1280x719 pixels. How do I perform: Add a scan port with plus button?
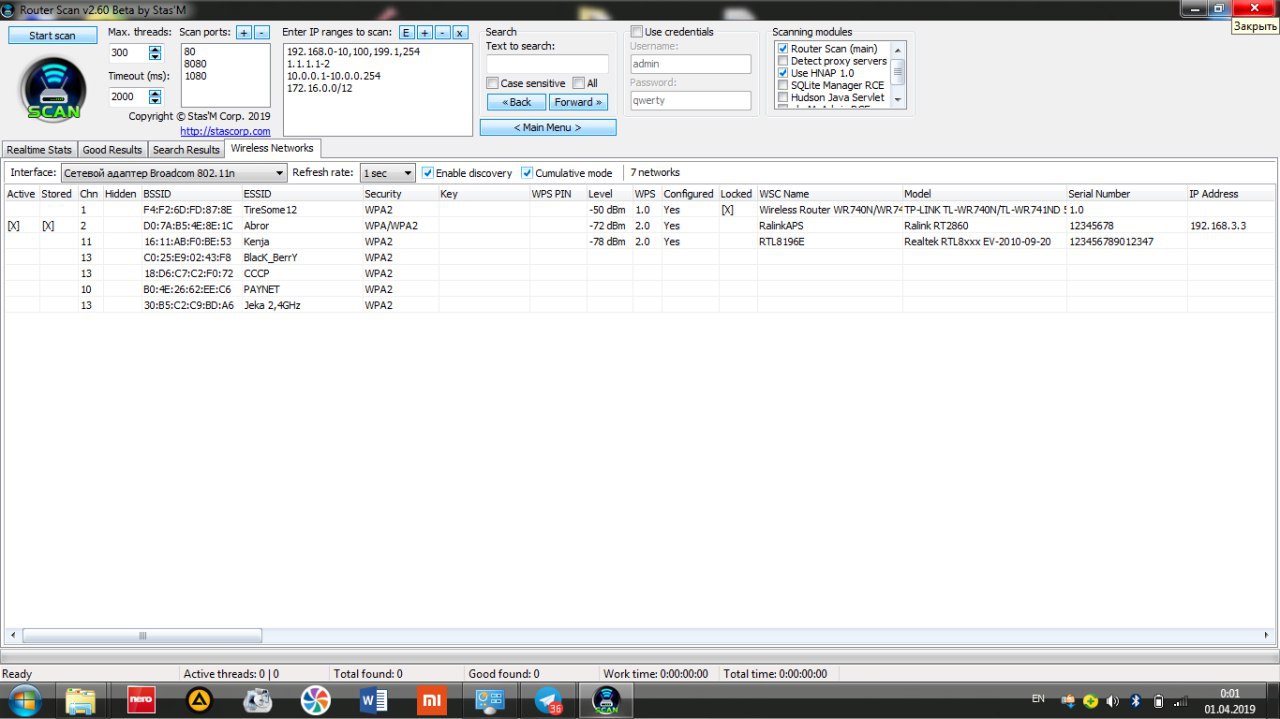tap(244, 32)
